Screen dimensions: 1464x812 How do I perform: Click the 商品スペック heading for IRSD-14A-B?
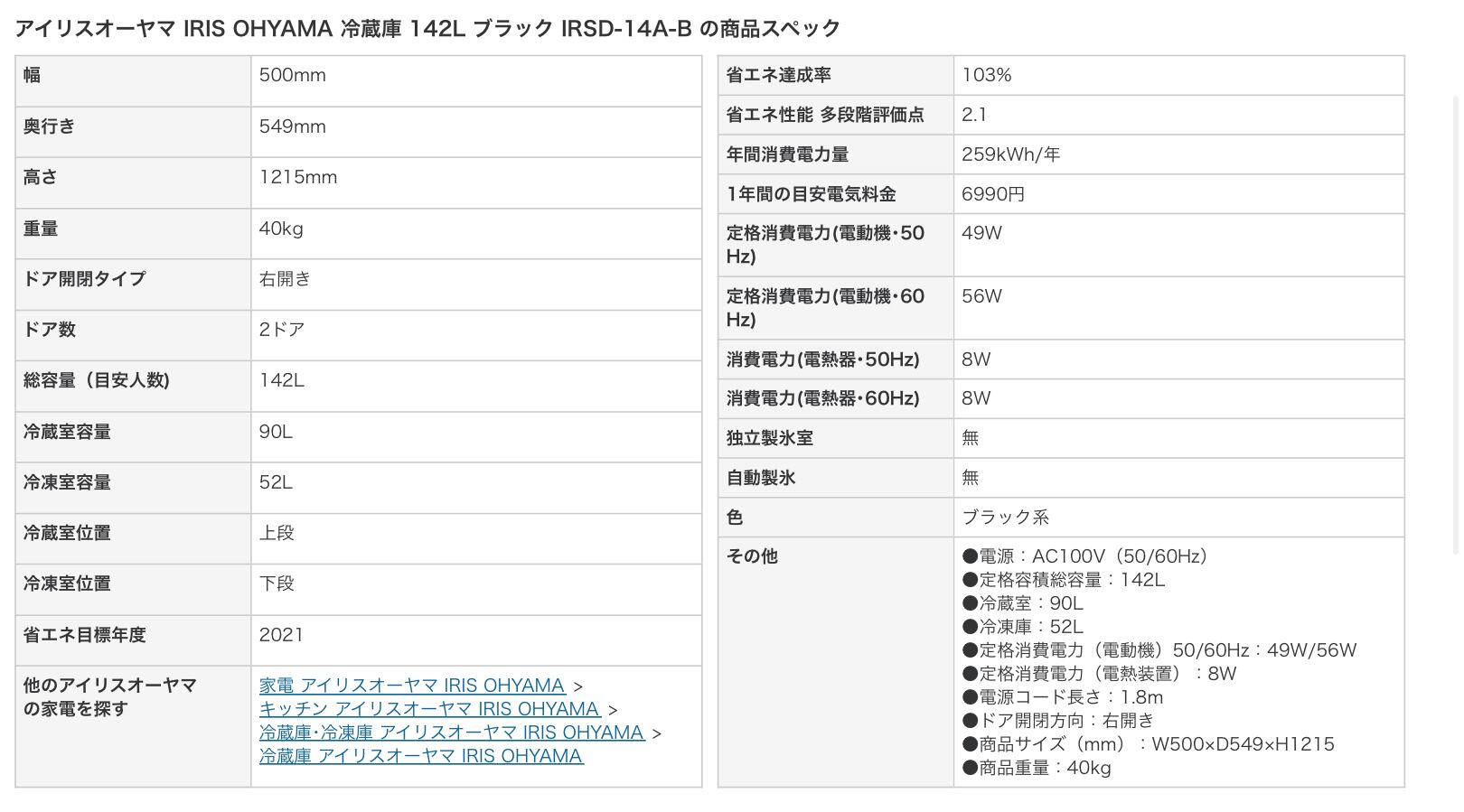427,29
